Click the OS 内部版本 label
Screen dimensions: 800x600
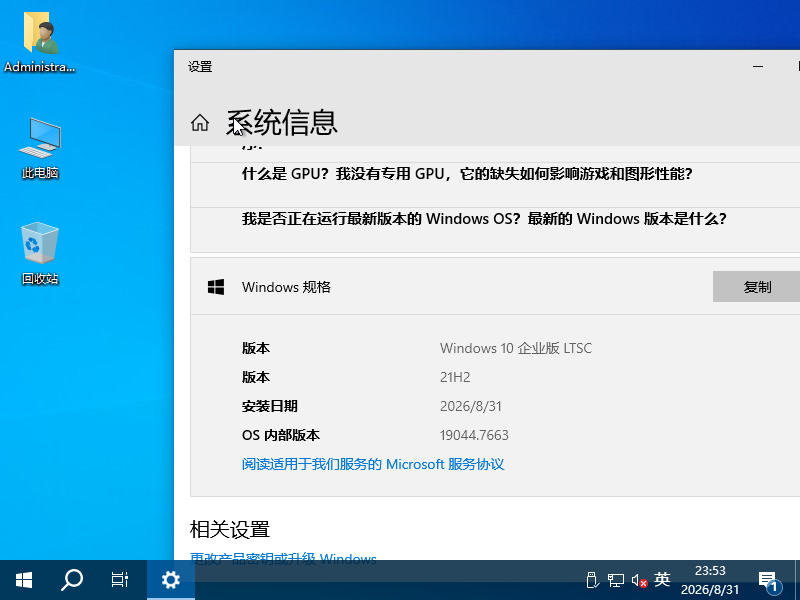281,435
